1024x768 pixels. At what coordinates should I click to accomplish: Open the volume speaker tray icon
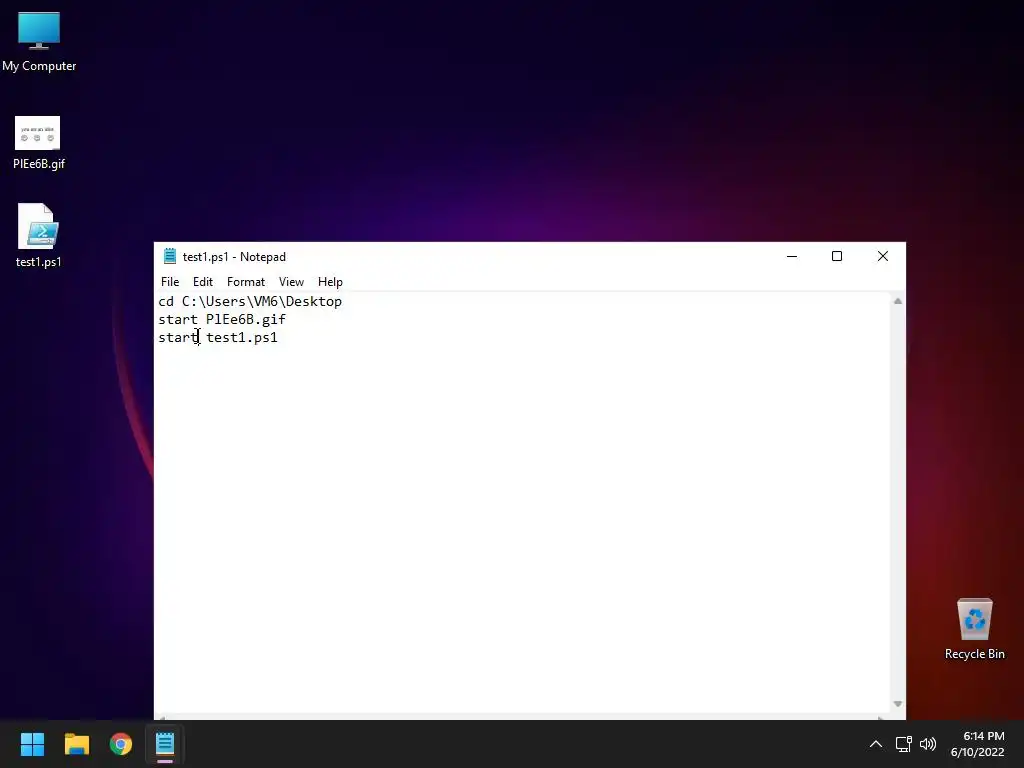pyautogui.click(x=927, y=744)
